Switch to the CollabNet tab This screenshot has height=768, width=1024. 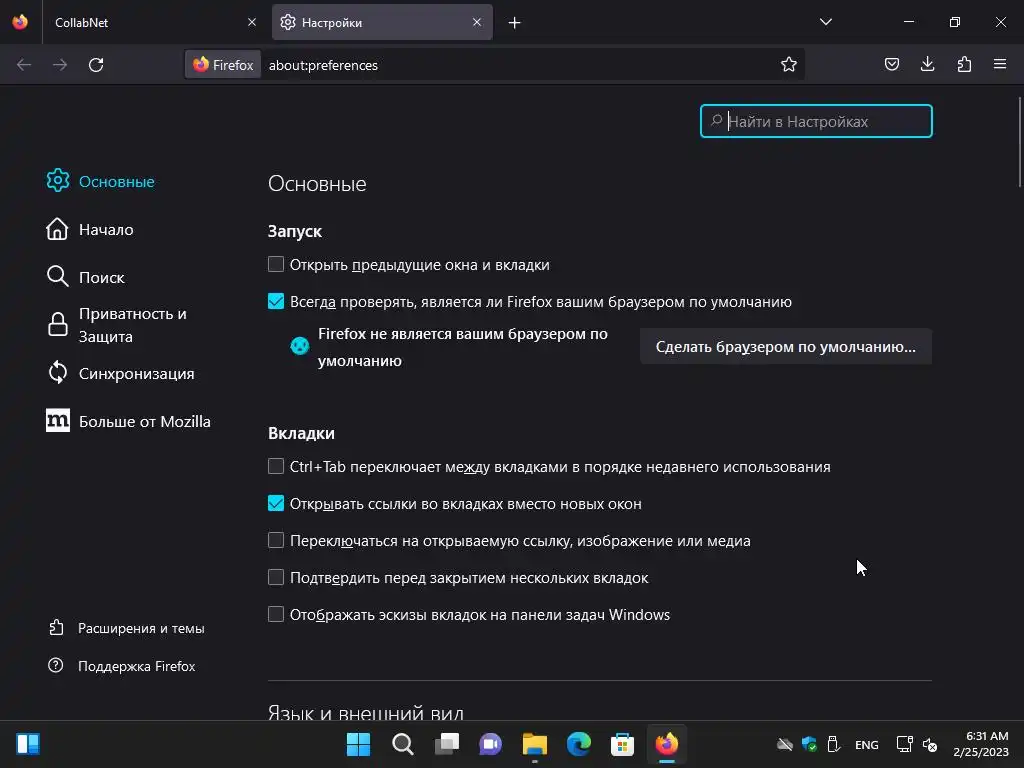[155, 22]
